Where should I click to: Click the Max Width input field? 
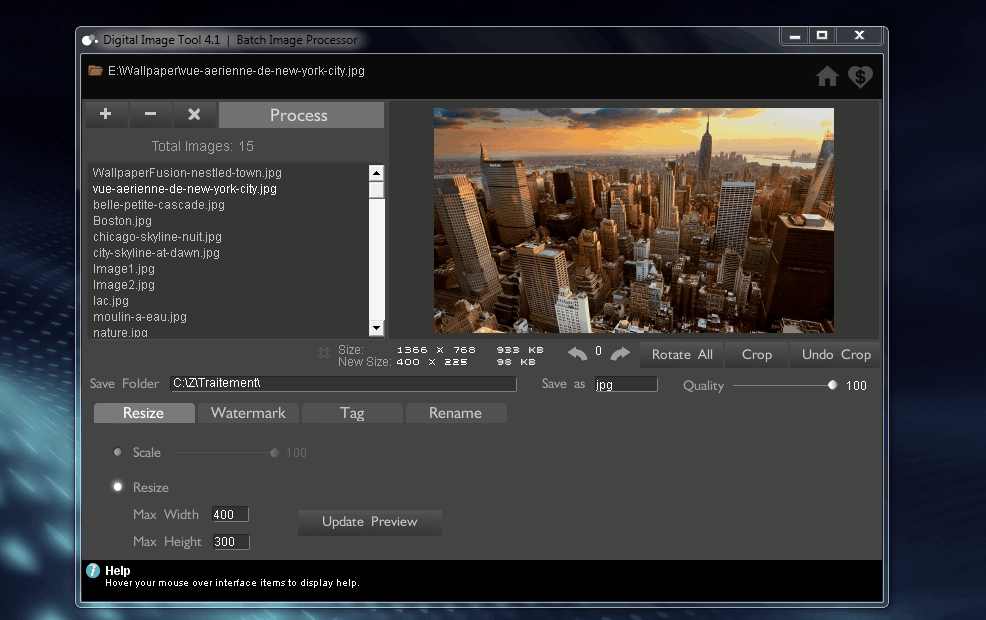tap(230, 514)
